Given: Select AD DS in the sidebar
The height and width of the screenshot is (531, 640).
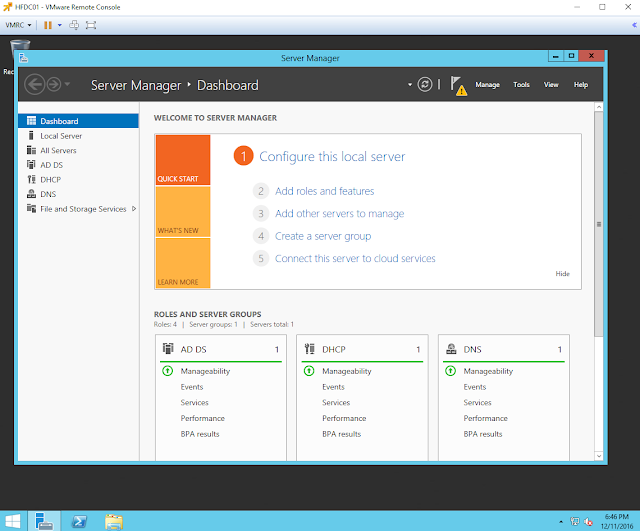Looking at the screenshot, I should pos(78,165).
